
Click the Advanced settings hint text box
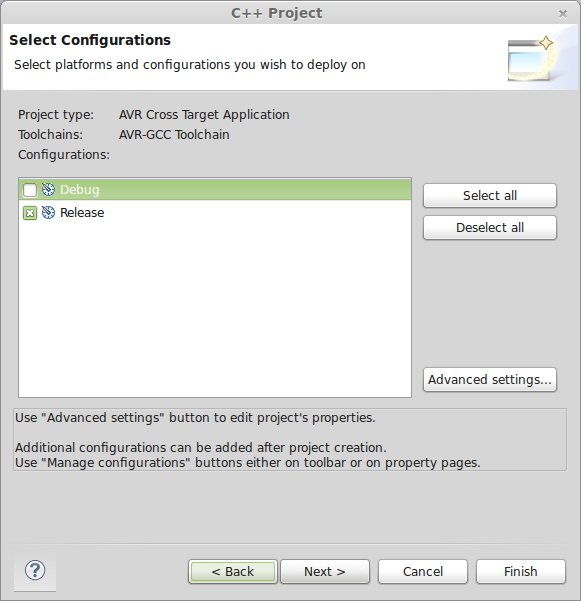click(x=290, y=440)
